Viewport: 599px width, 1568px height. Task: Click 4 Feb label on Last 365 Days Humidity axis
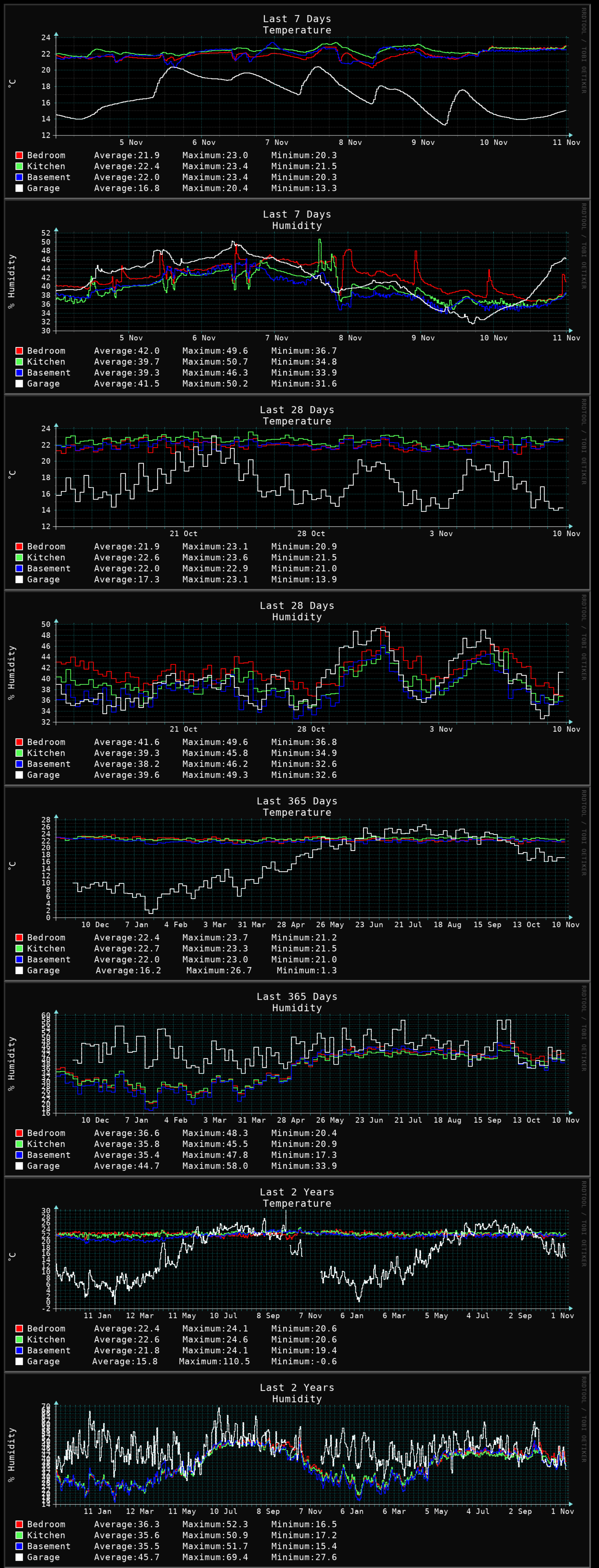point(176,1120)
